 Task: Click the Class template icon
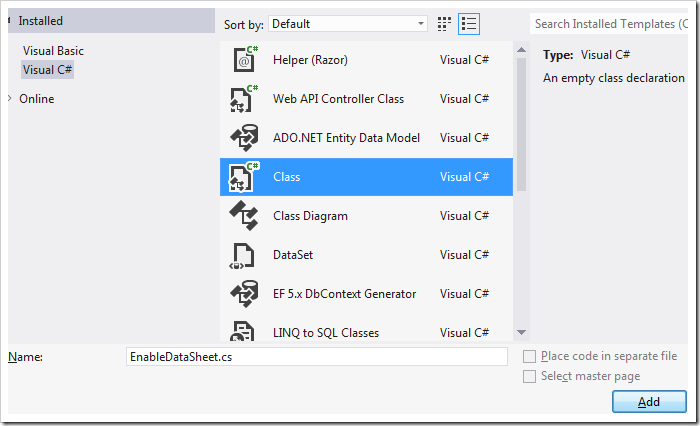[x=244, y=177]
